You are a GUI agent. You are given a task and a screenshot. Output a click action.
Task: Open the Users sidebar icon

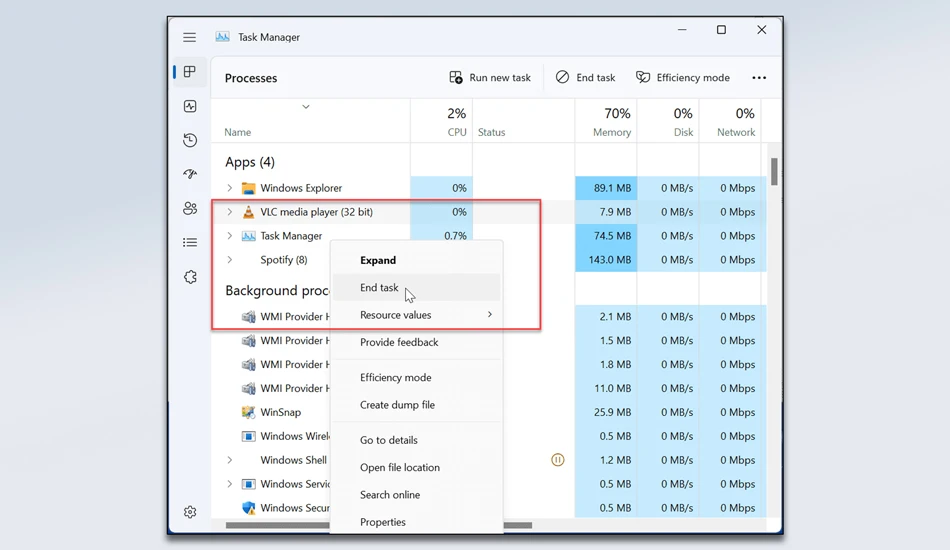tap(190, 208)
